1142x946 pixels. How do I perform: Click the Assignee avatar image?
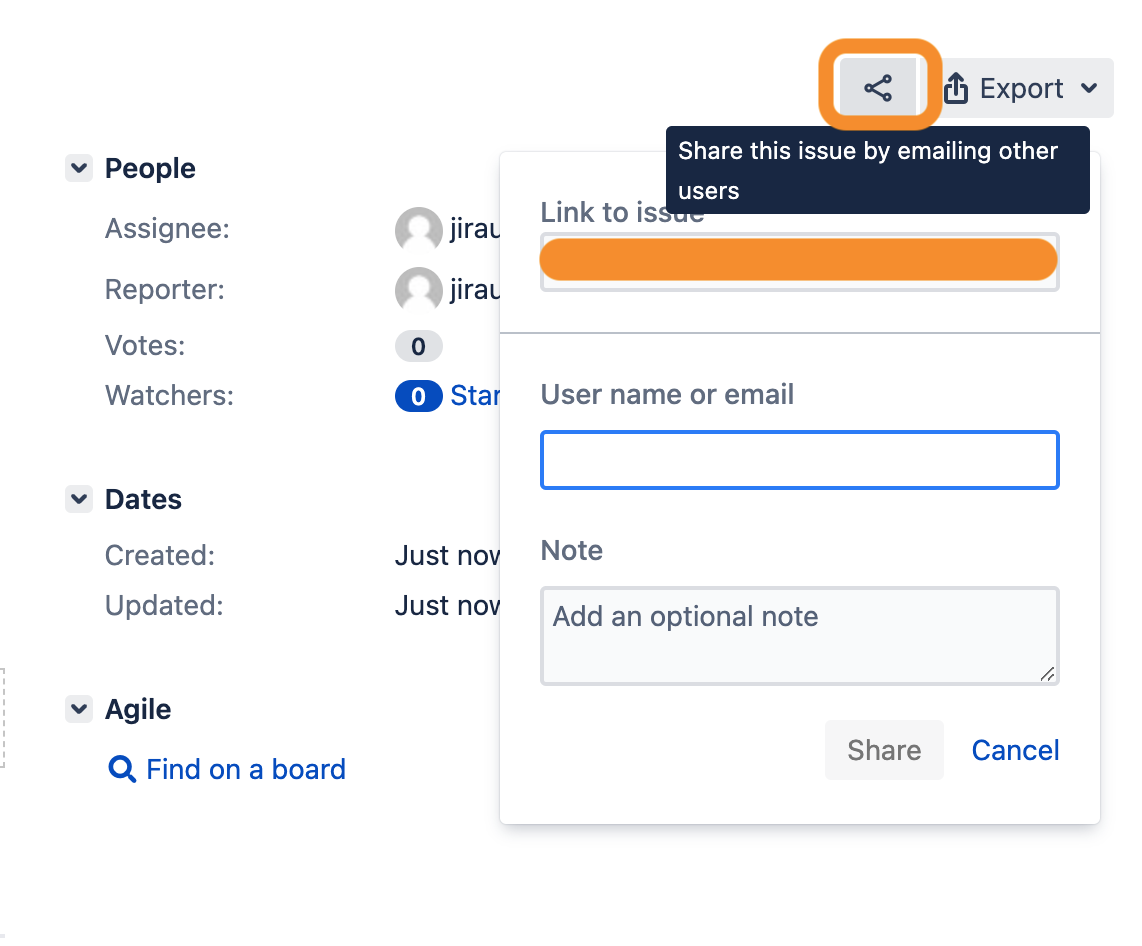click(x=418, y=230)
